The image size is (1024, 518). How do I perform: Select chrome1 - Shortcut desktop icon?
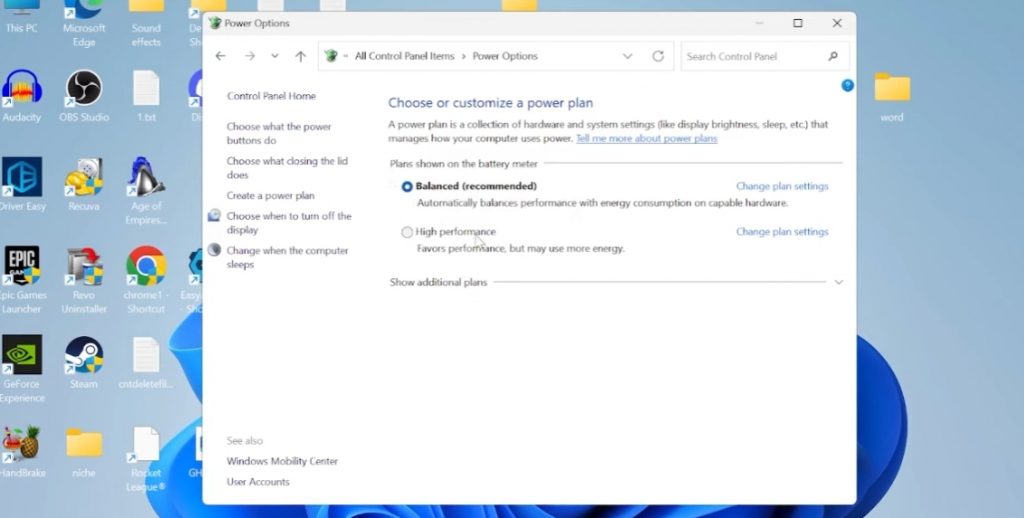(146, 279)
